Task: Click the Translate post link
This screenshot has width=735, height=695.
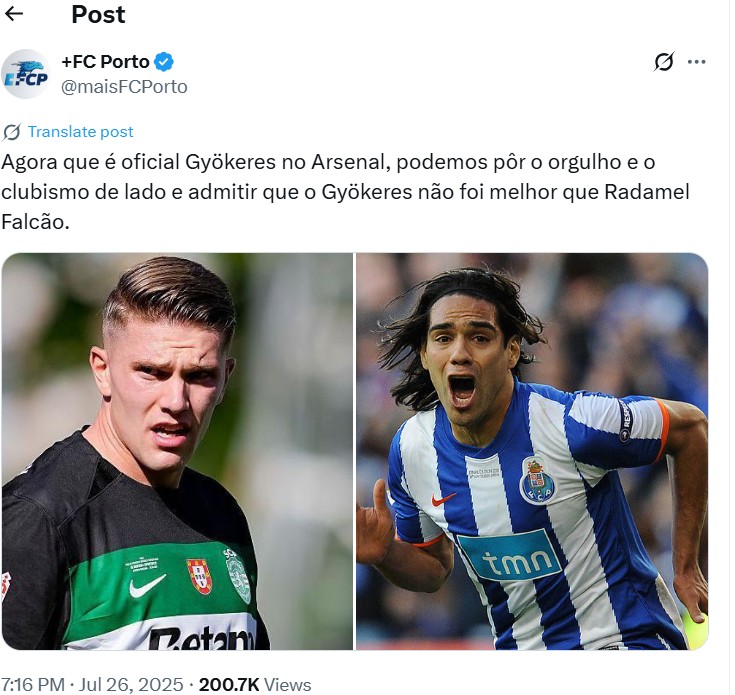Action: click(x=81, y=132)
